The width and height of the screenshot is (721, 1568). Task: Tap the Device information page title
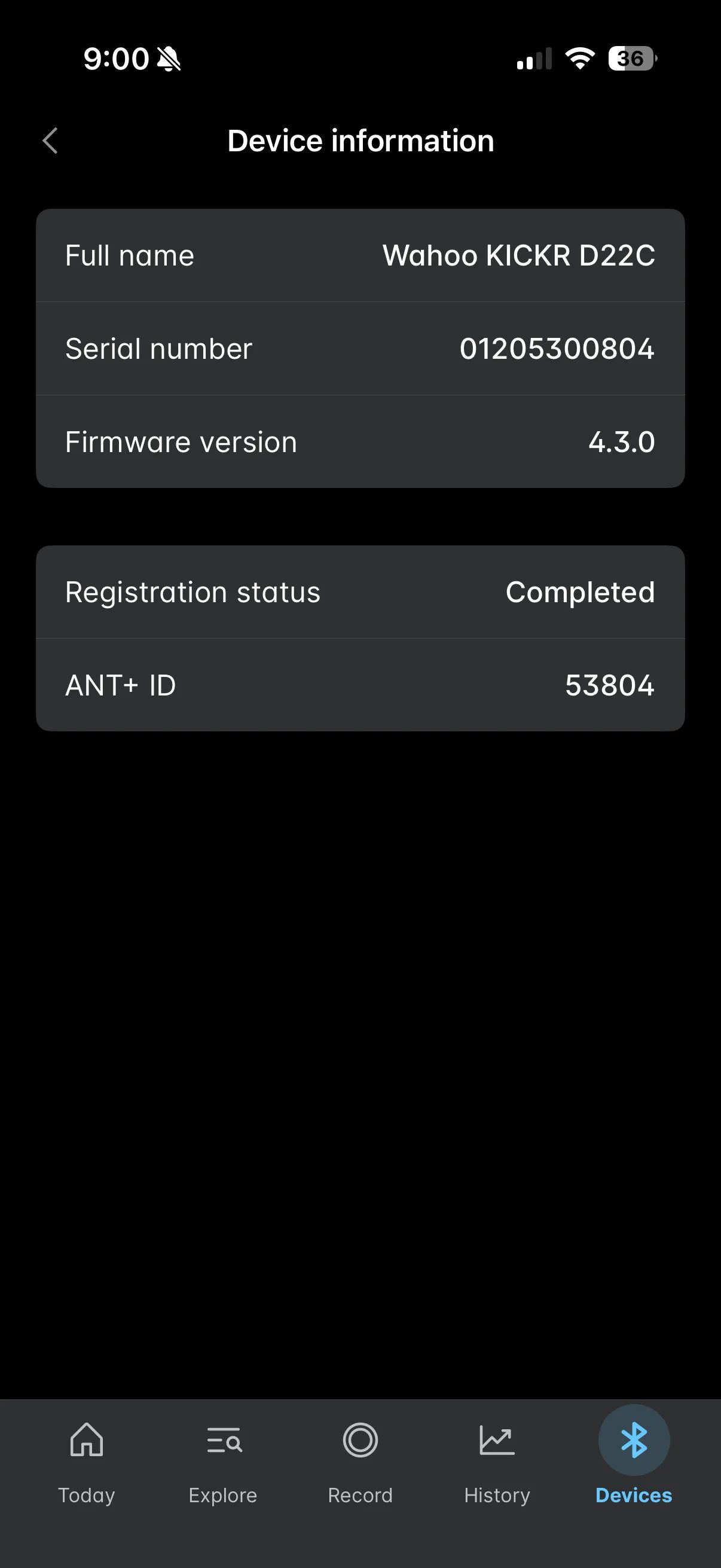click(360, 141)
